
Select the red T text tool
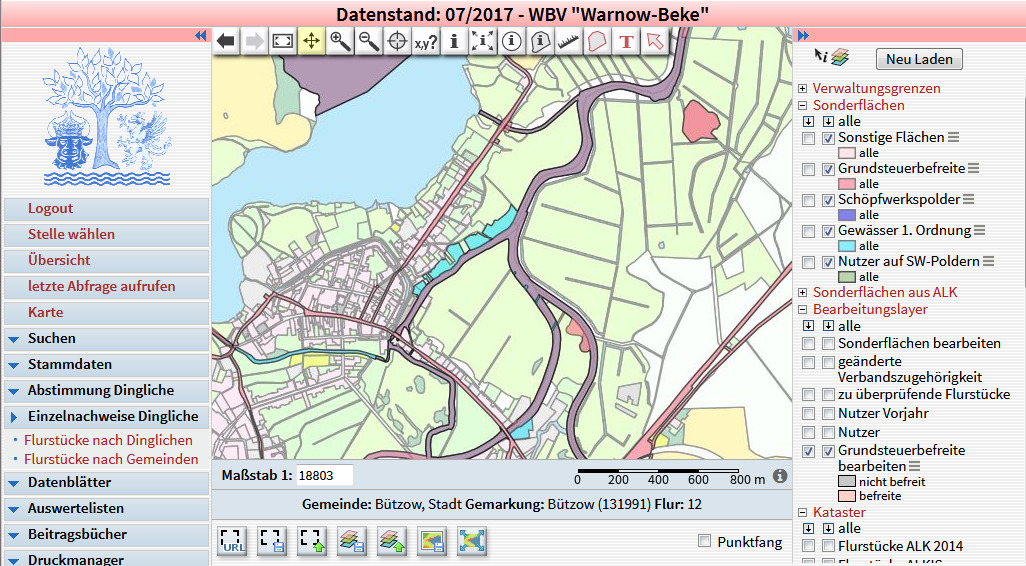pyautogui.click(x=626, y=41)
